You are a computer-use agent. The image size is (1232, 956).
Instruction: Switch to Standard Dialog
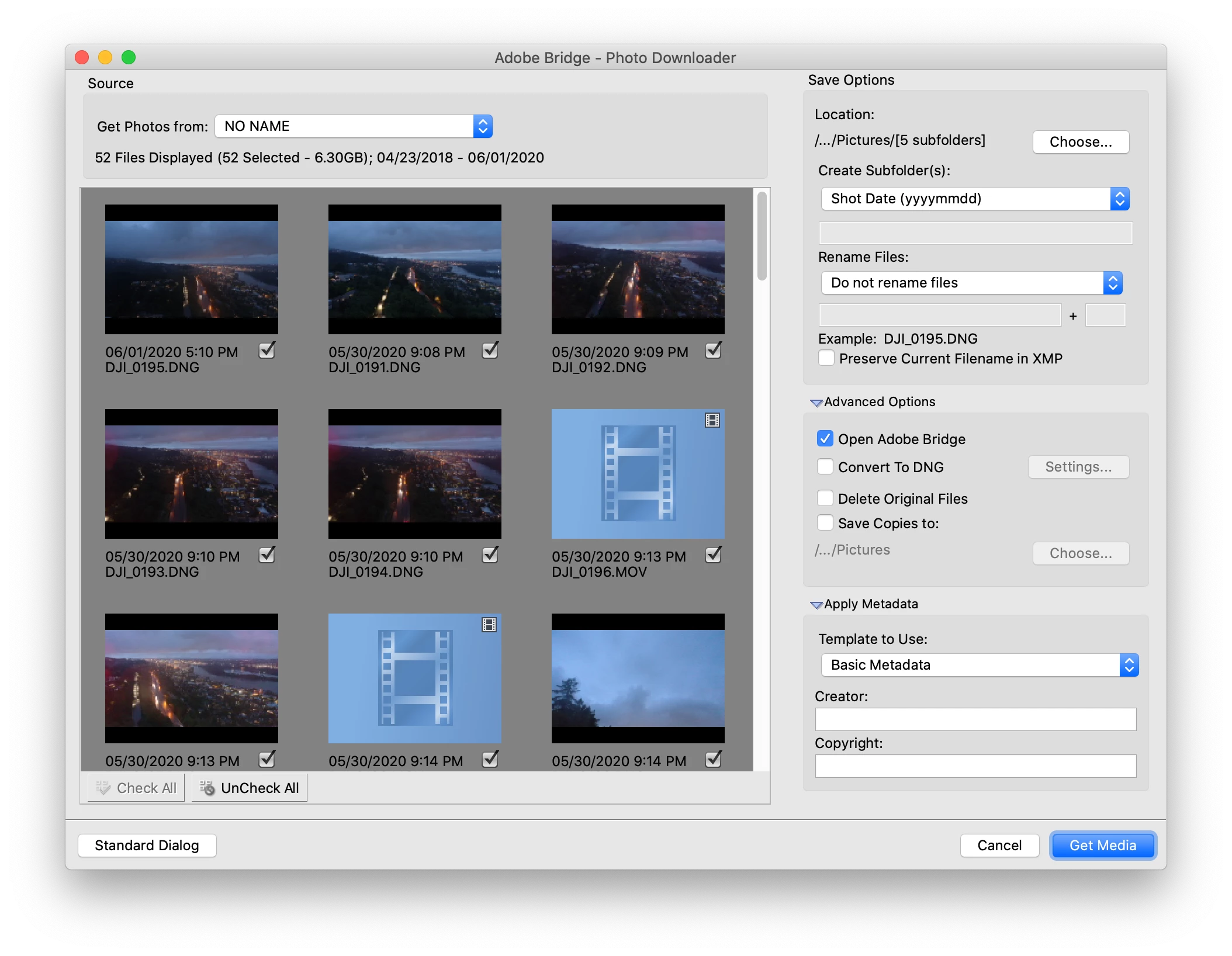click(147, 846)
